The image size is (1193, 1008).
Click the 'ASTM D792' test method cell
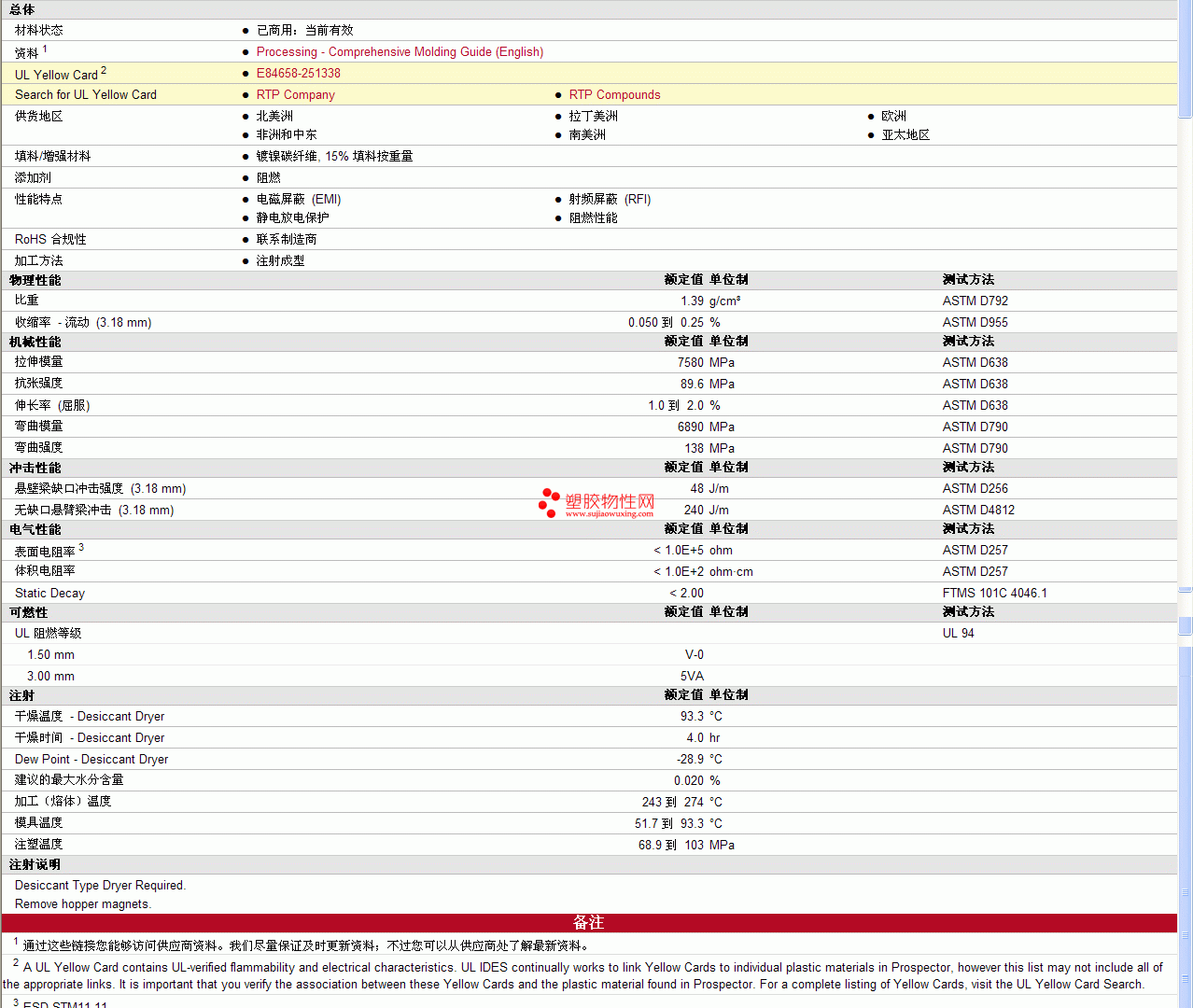click(x=975, y=301)
